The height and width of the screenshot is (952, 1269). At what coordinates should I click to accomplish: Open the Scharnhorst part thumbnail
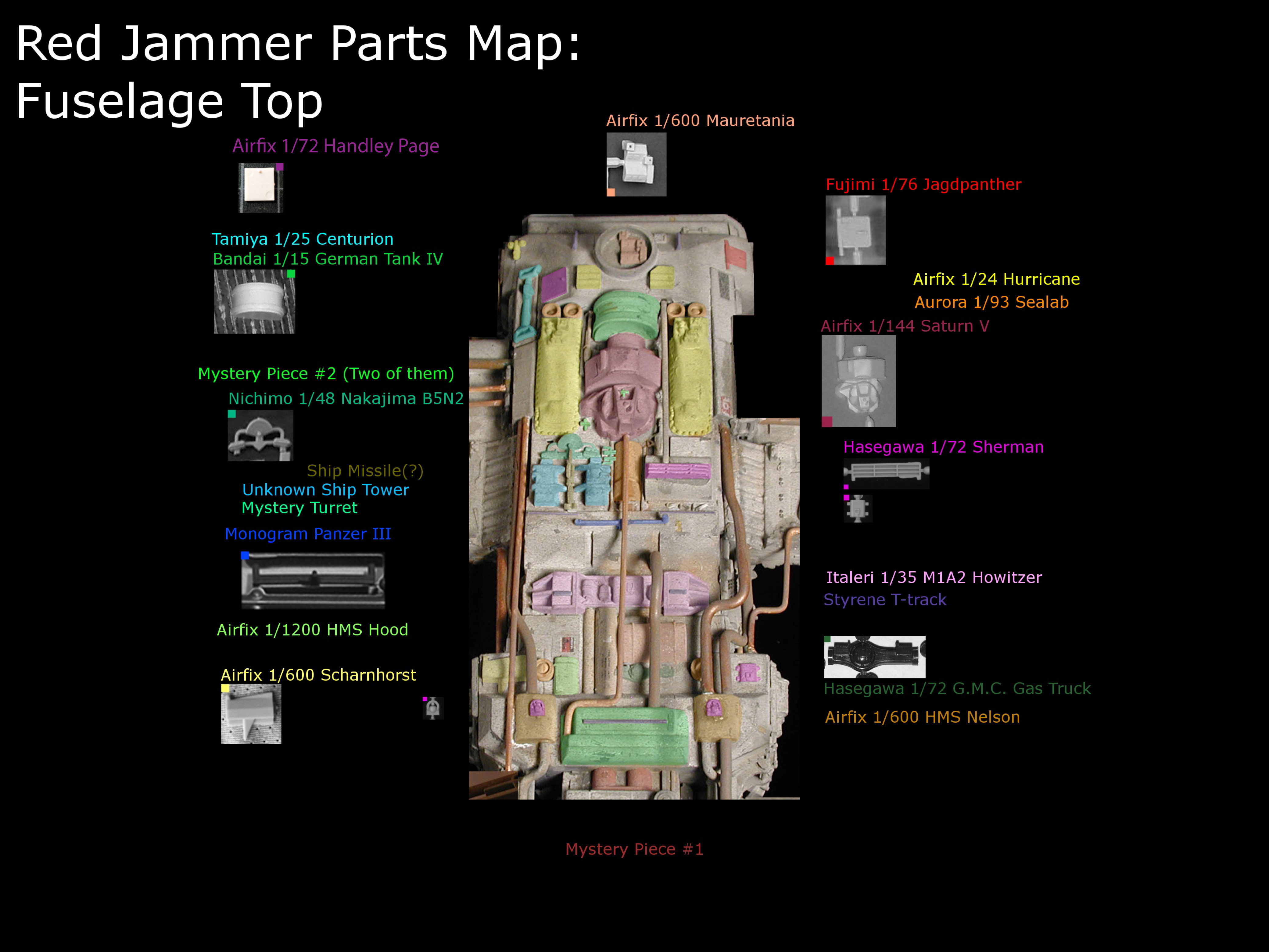(x=251, y=714)
